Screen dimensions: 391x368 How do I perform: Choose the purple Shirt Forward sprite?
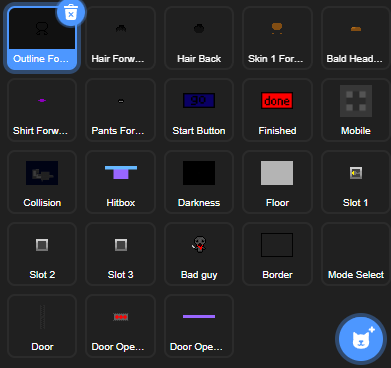tap(42, 110)
